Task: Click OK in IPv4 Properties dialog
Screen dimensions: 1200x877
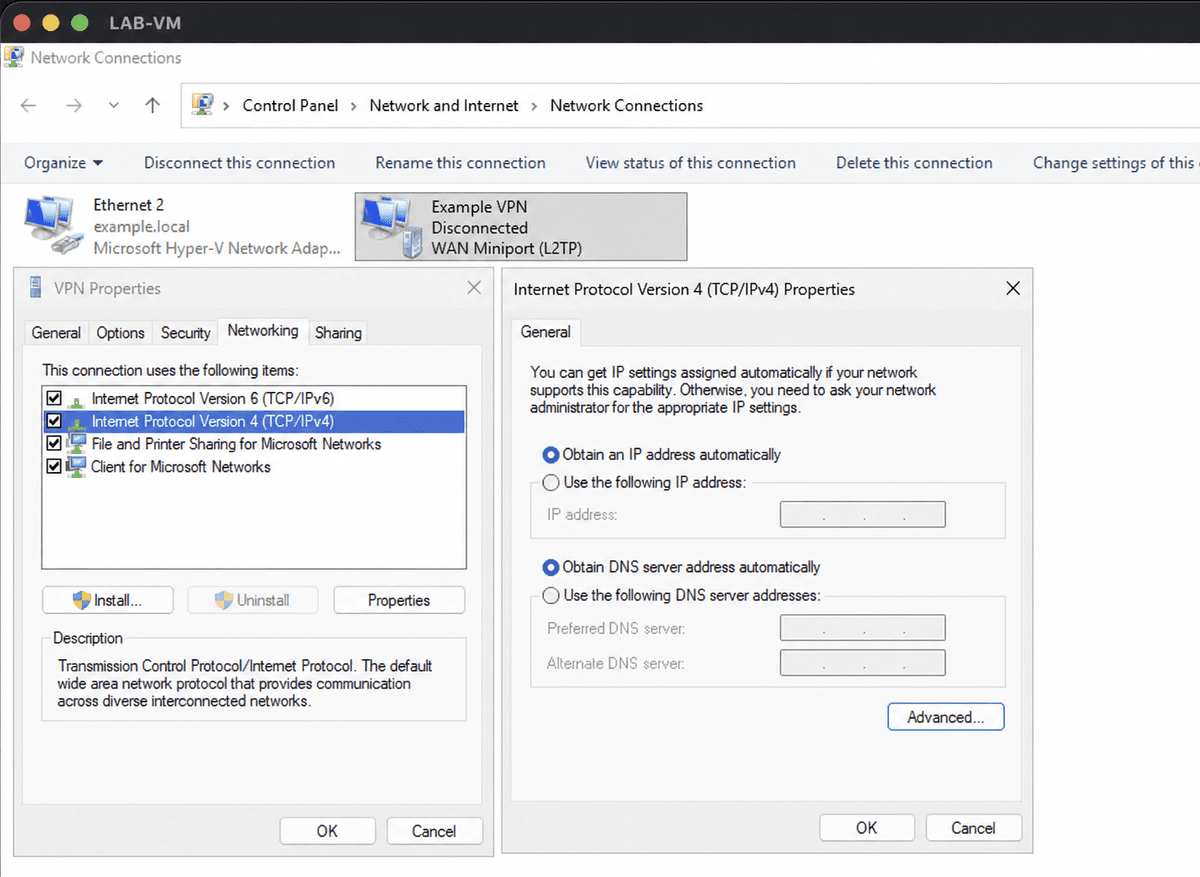Action: pos(867,828)
